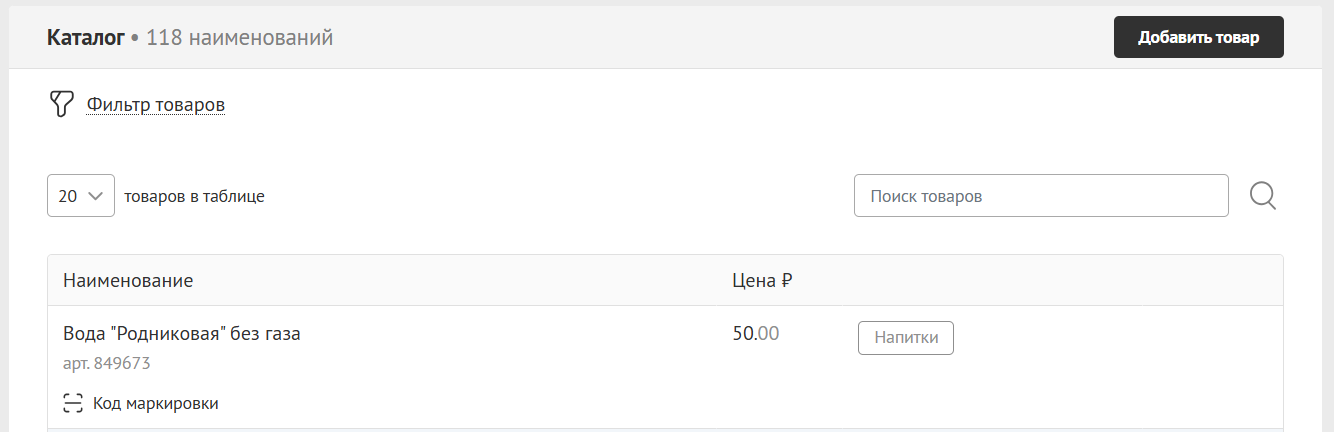
Task: Click the ruble symbol in the price header
Action: tap(787, 281)
